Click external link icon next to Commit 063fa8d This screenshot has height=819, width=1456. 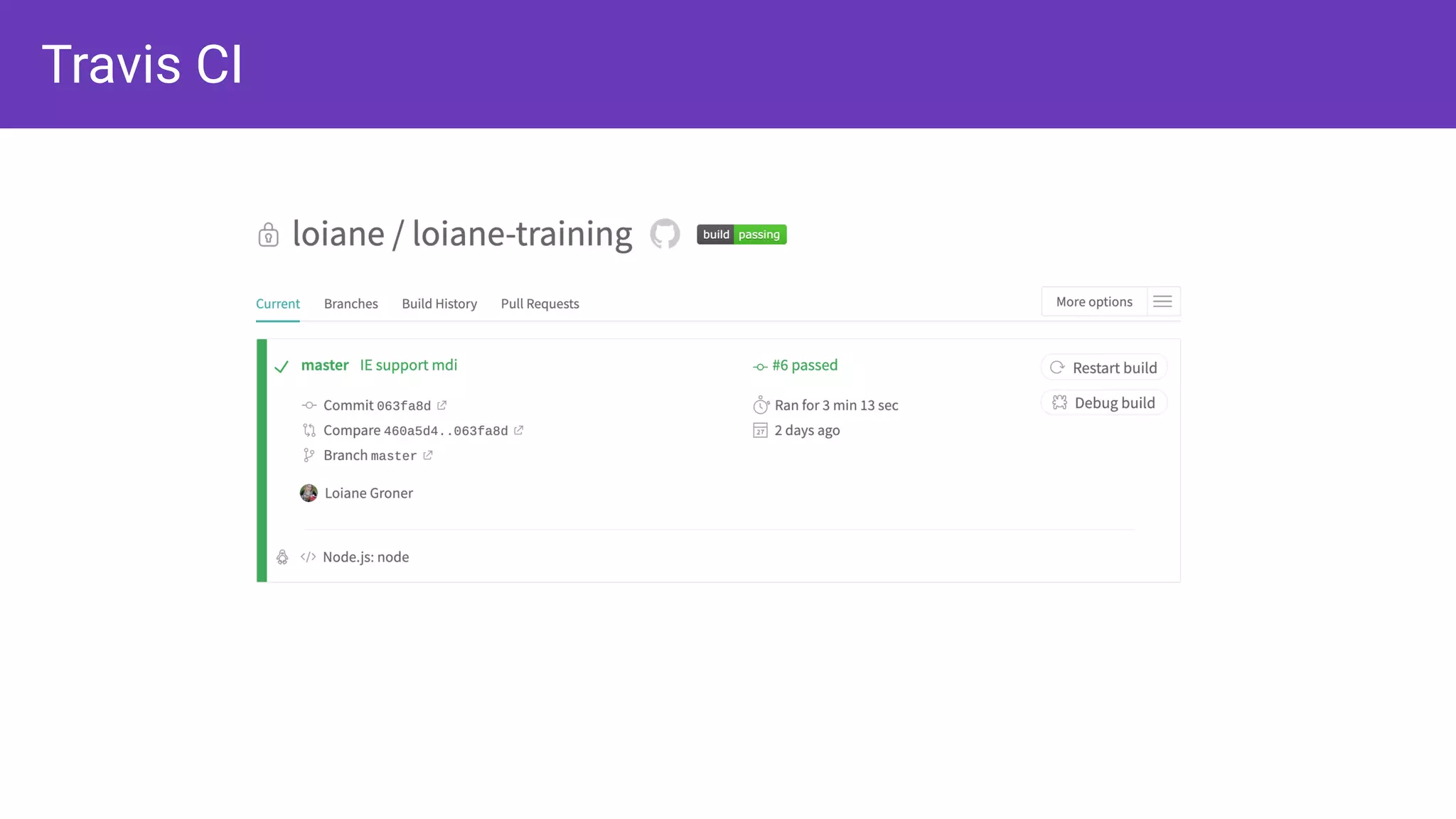tap(441, 405)
